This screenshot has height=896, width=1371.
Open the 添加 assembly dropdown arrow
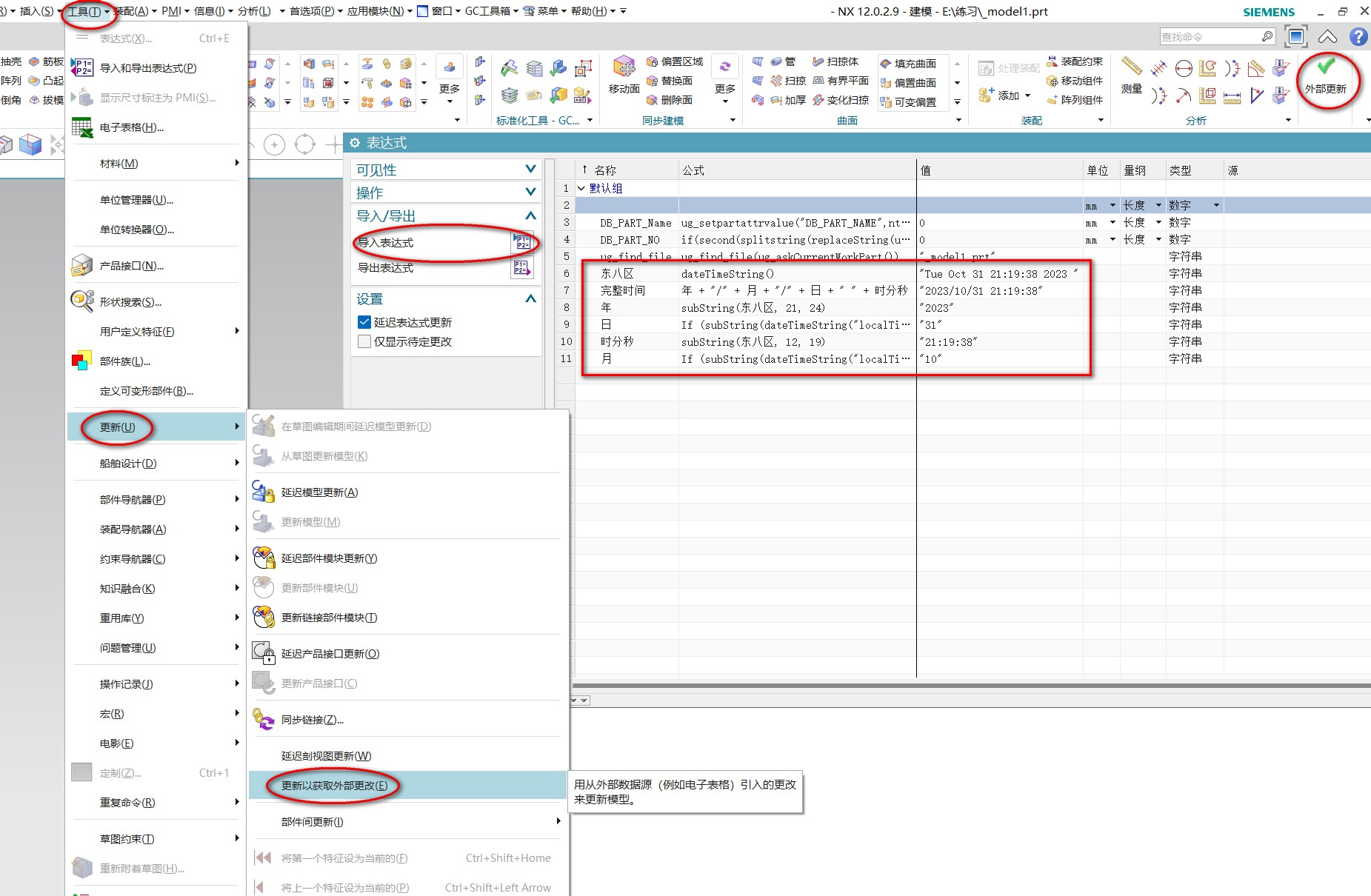tap(1027, 96)
